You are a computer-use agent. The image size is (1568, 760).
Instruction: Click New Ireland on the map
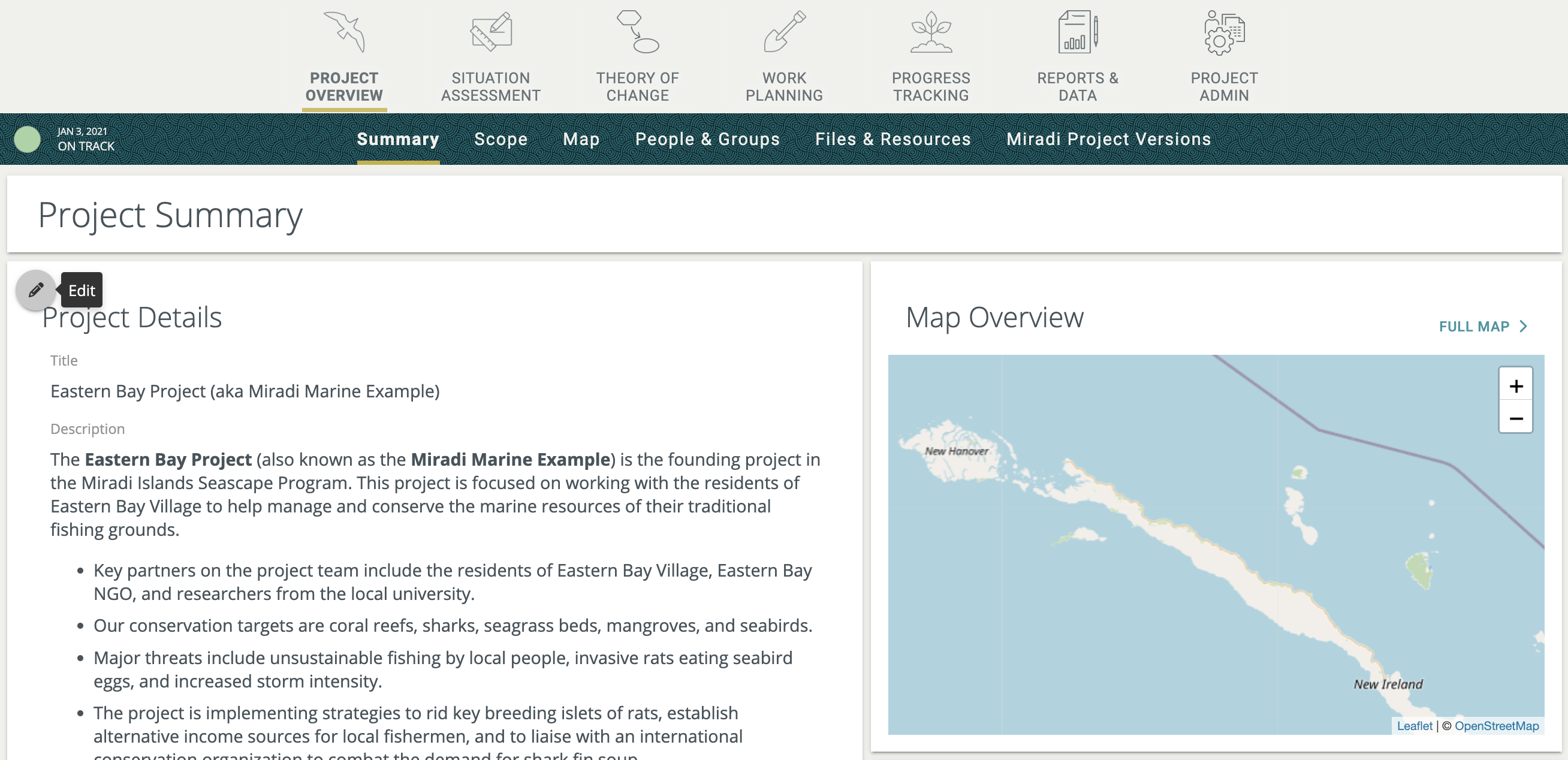[x=1388, y=683]
